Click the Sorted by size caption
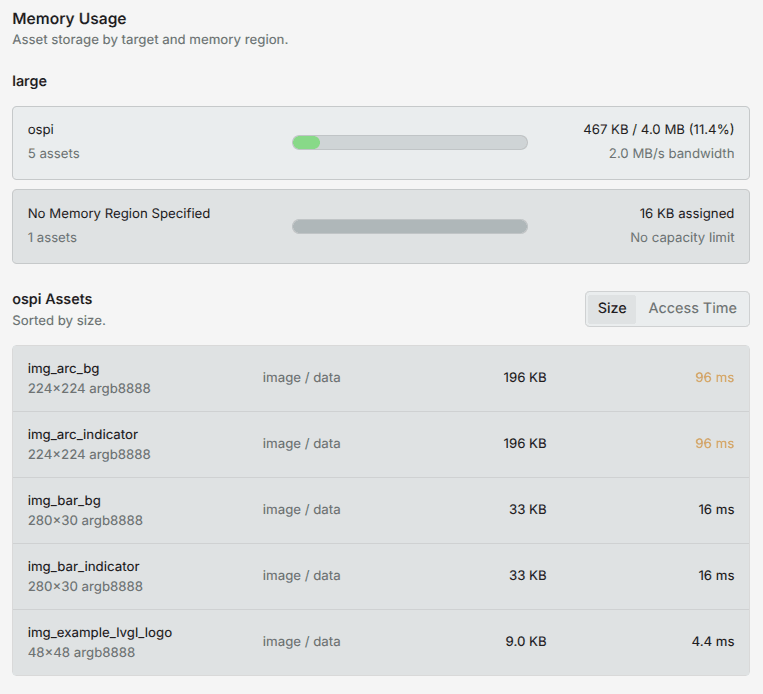The height and width of the screenshot is (694, 763). (59, 321)
